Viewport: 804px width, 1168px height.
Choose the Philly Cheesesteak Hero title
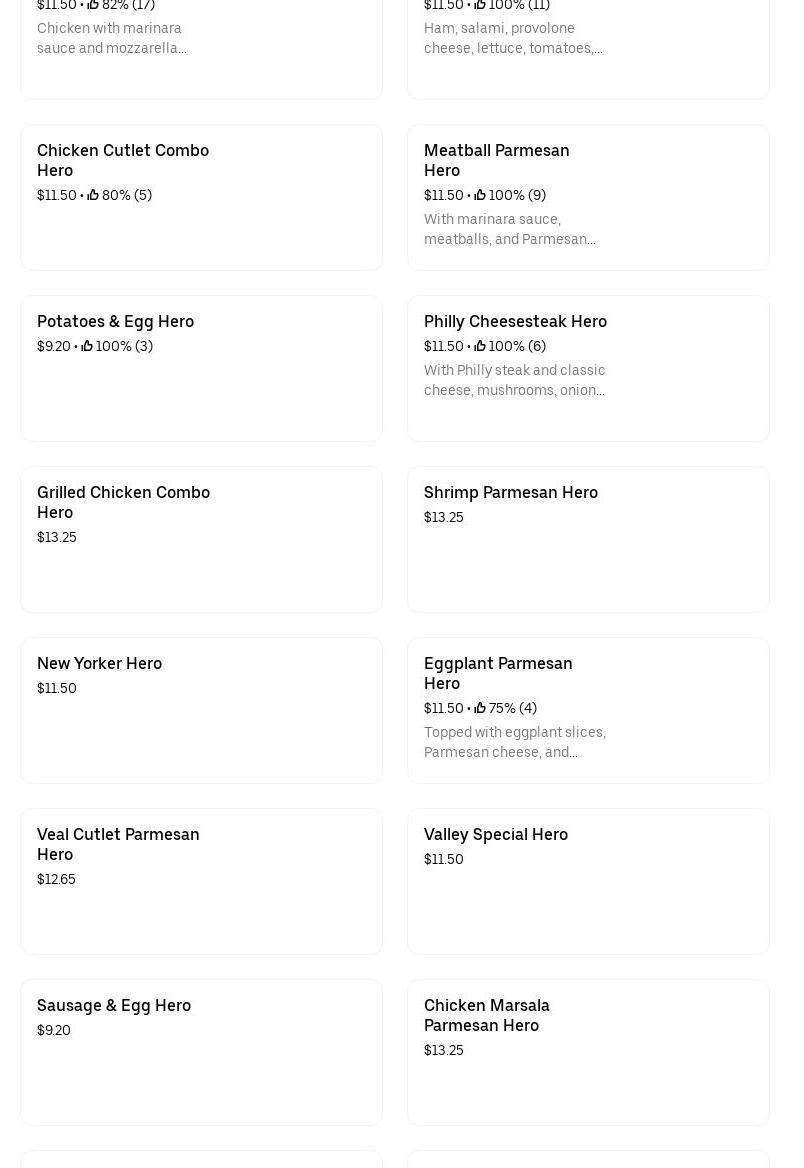[515, 321]
